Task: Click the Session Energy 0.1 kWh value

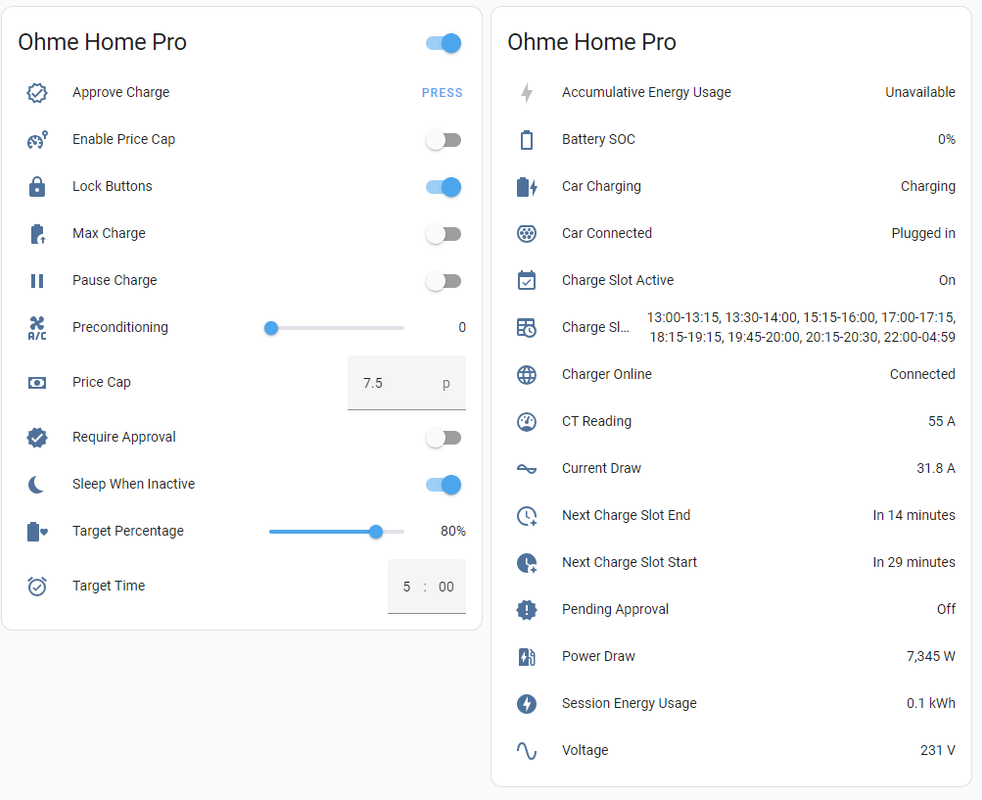Action: [x=931, y=703]
